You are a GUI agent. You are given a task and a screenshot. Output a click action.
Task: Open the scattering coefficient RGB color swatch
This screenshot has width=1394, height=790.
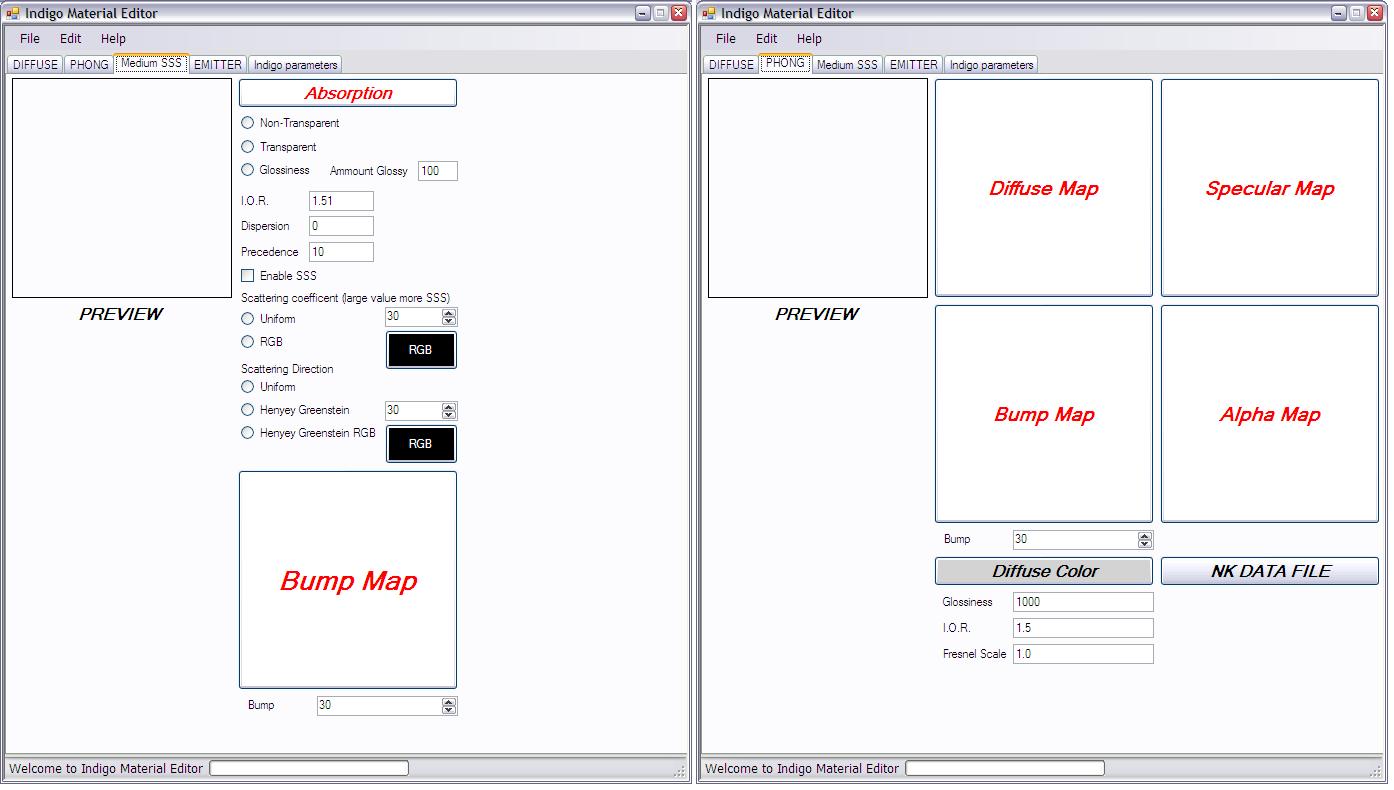pyautogui.click(x=421, y=350)
